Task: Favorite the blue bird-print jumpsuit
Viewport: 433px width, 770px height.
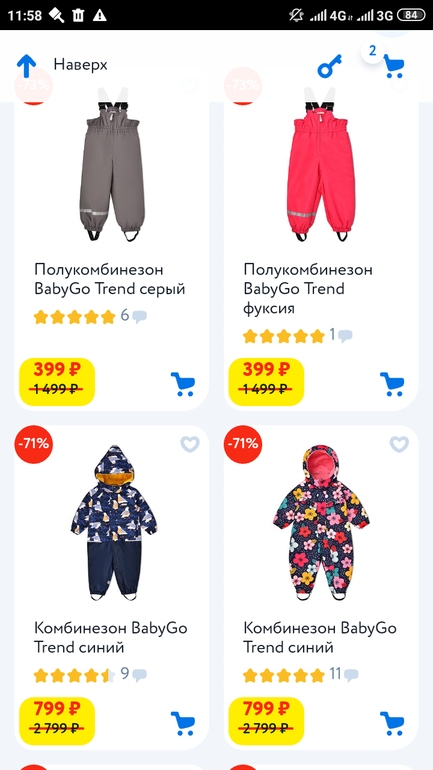Action: point(190,444)
